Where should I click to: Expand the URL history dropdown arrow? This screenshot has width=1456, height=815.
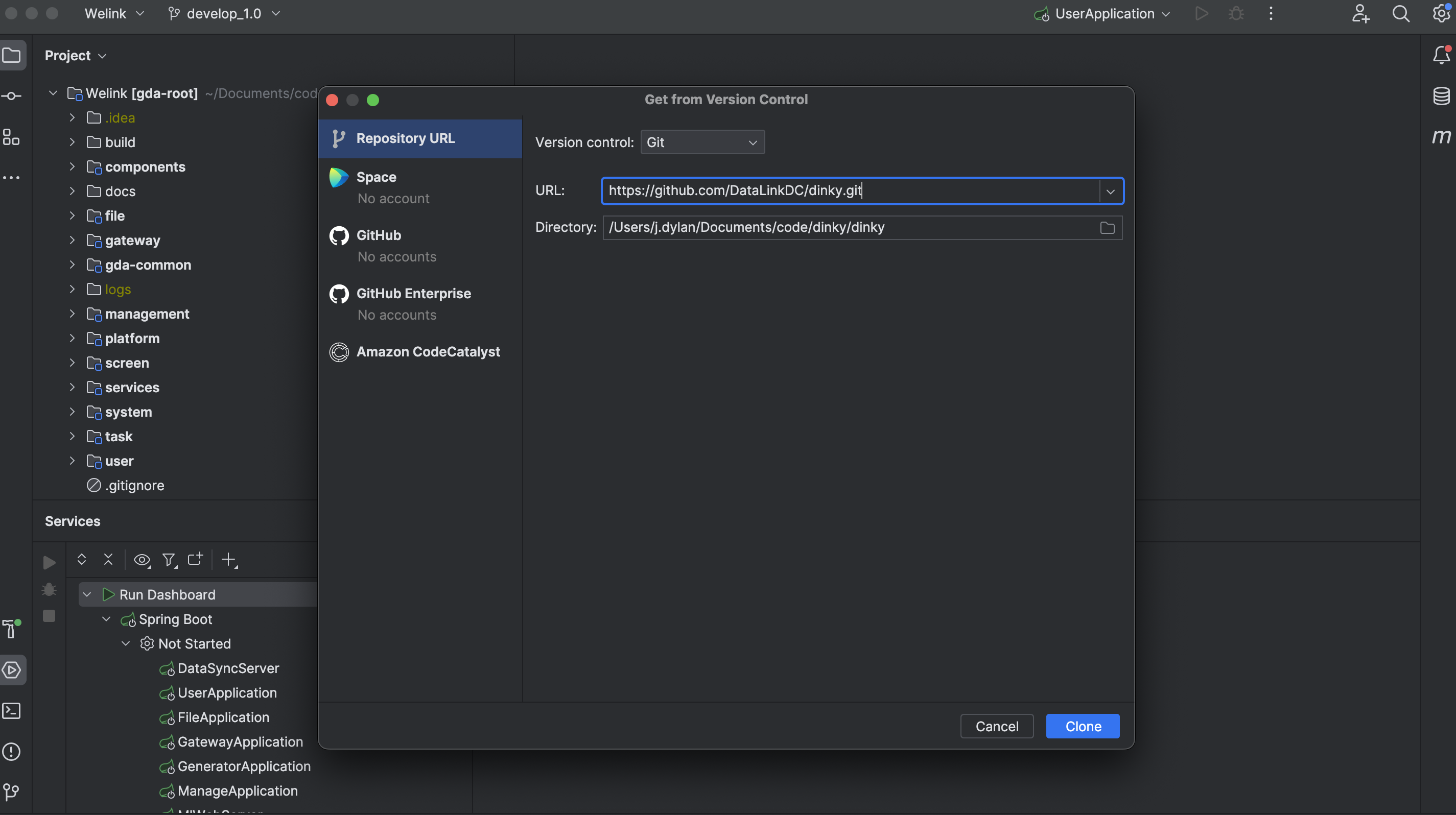[x=1110, y=191]
